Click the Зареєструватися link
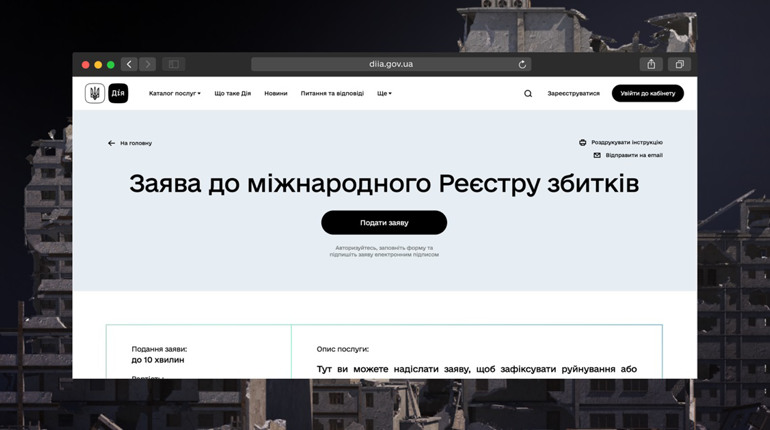The height and width of the screenshot is (430, 770). click(x=574, y=93)
